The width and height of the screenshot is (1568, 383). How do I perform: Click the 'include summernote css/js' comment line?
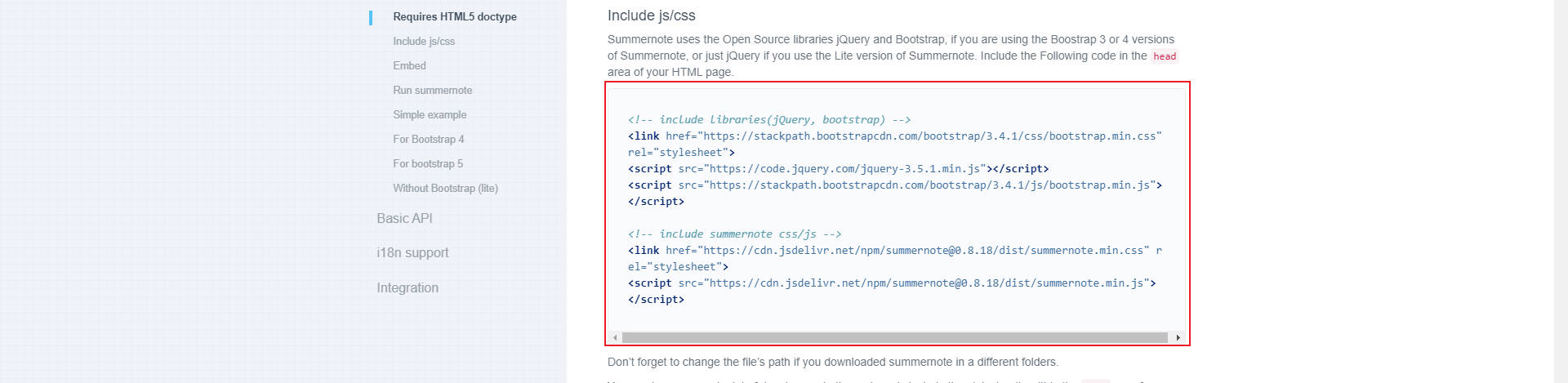point(734,234)
